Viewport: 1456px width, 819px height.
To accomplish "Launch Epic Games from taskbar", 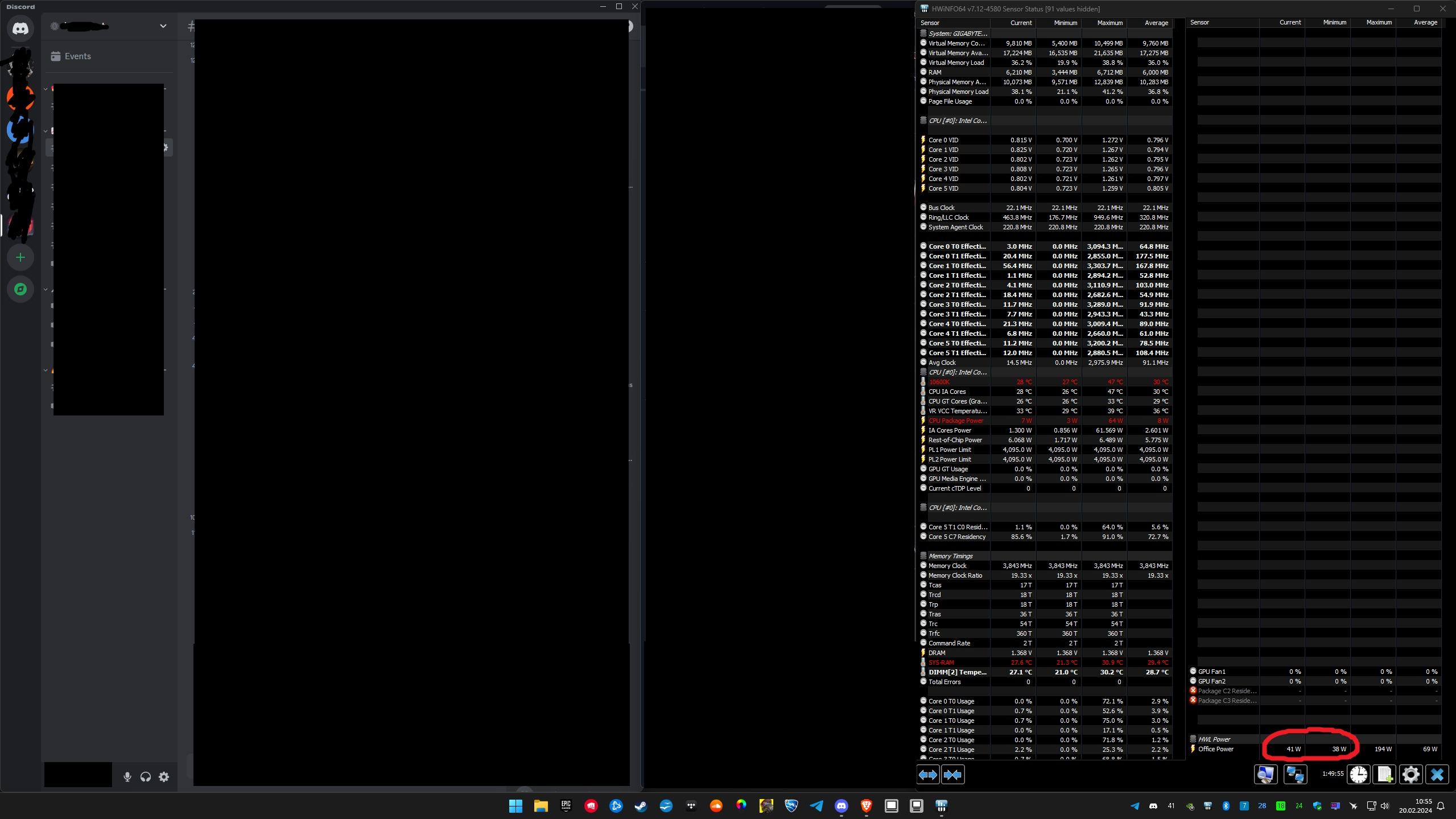I will pyautogui.click(x=566, y=806).
